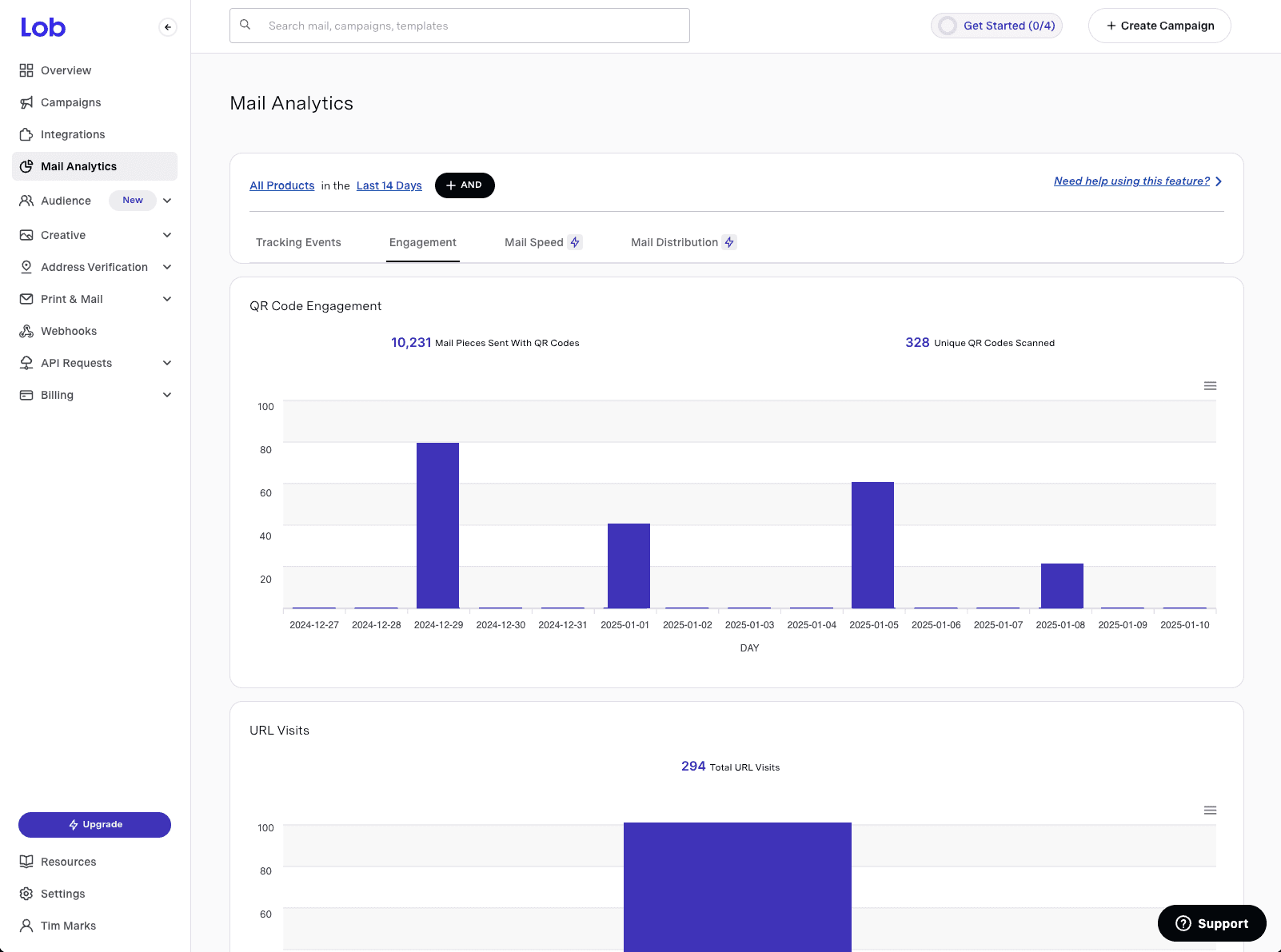
Task: Open Get Started (0/4) checklist
Action: 996,26
